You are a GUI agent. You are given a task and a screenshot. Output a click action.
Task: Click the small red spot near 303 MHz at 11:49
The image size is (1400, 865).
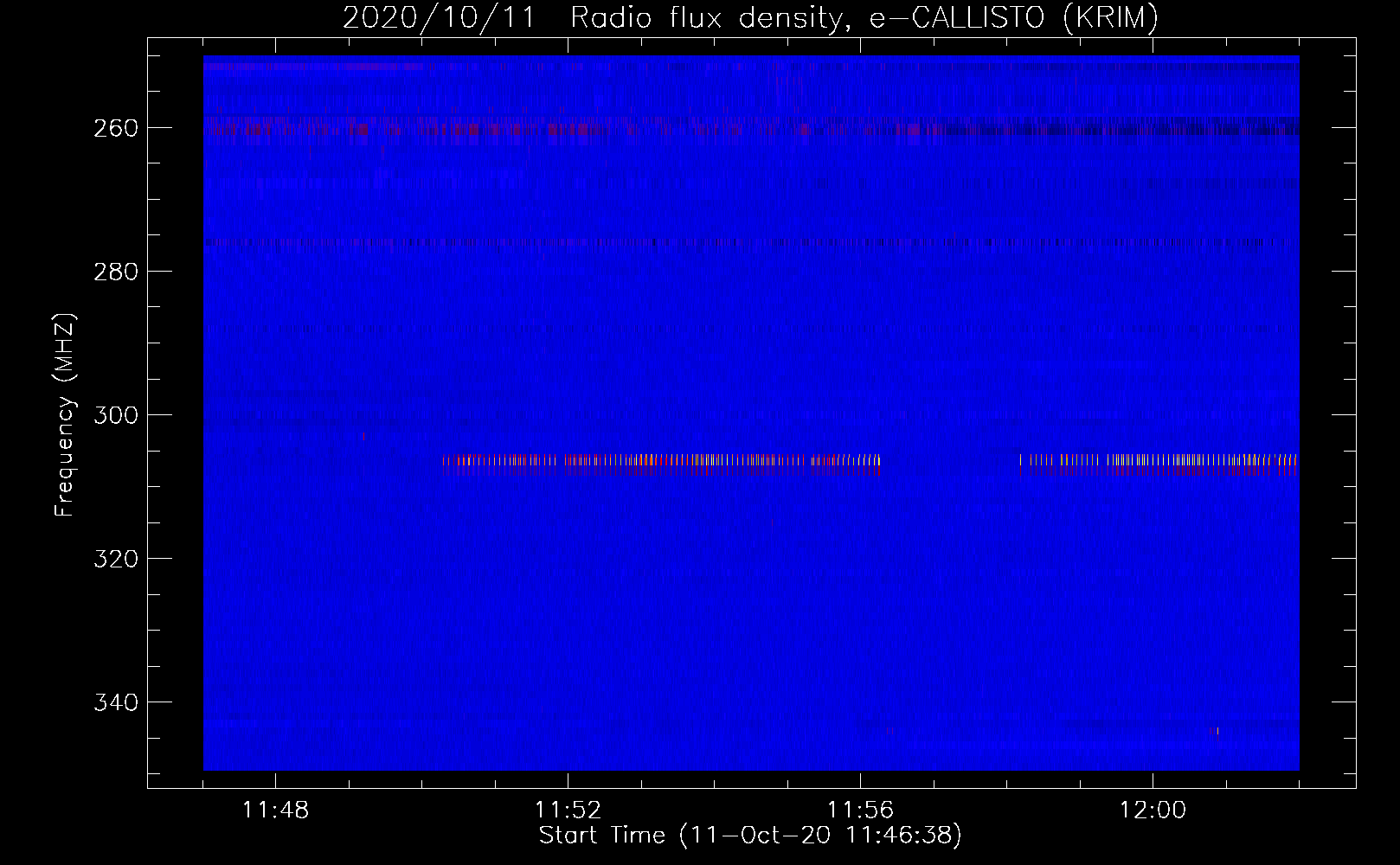coord(363,437)
